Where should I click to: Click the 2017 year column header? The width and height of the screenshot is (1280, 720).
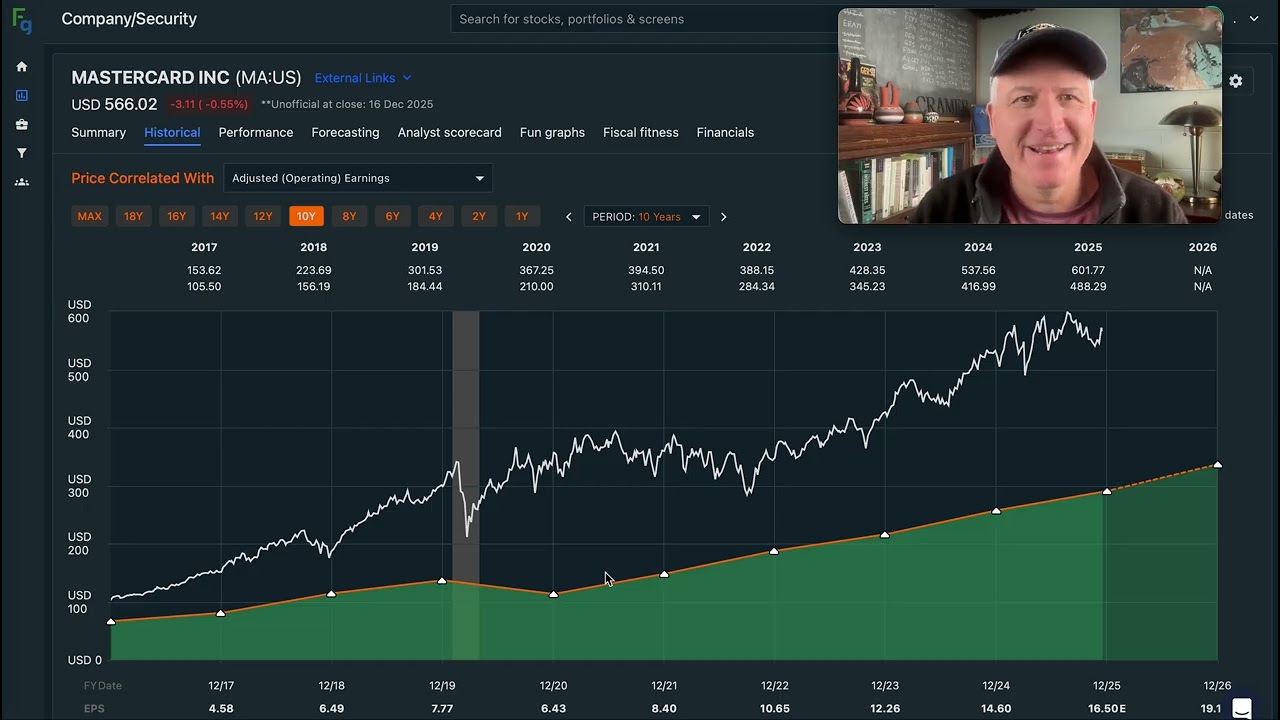204,247
